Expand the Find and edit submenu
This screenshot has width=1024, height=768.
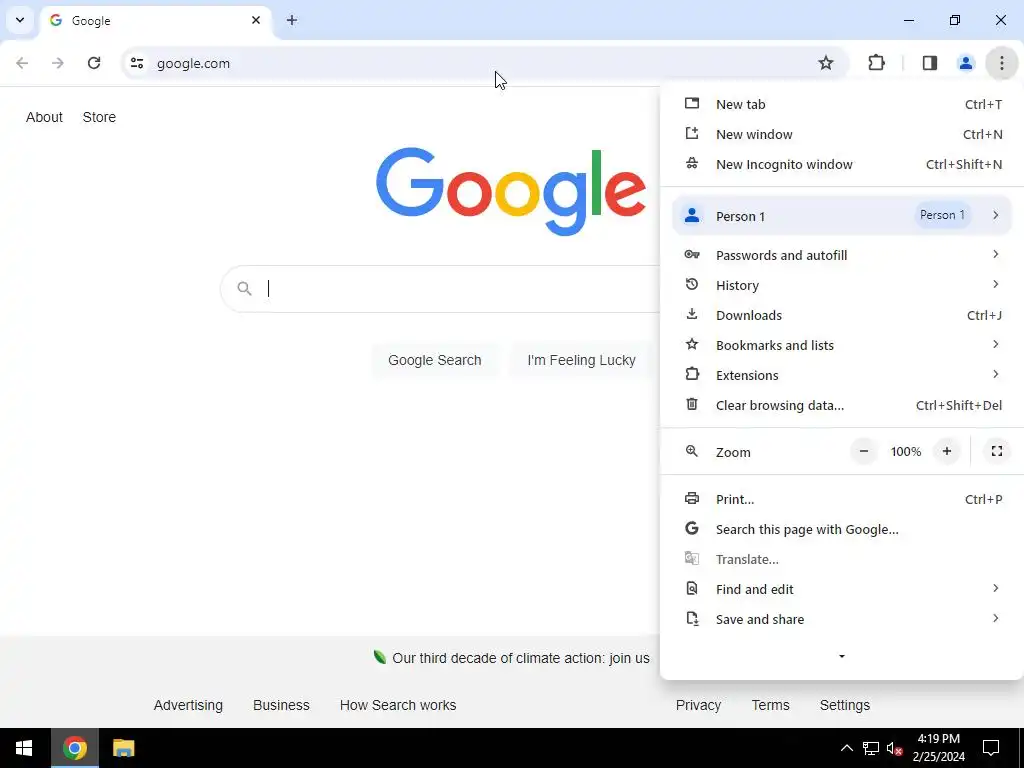[x=842, y=590]
